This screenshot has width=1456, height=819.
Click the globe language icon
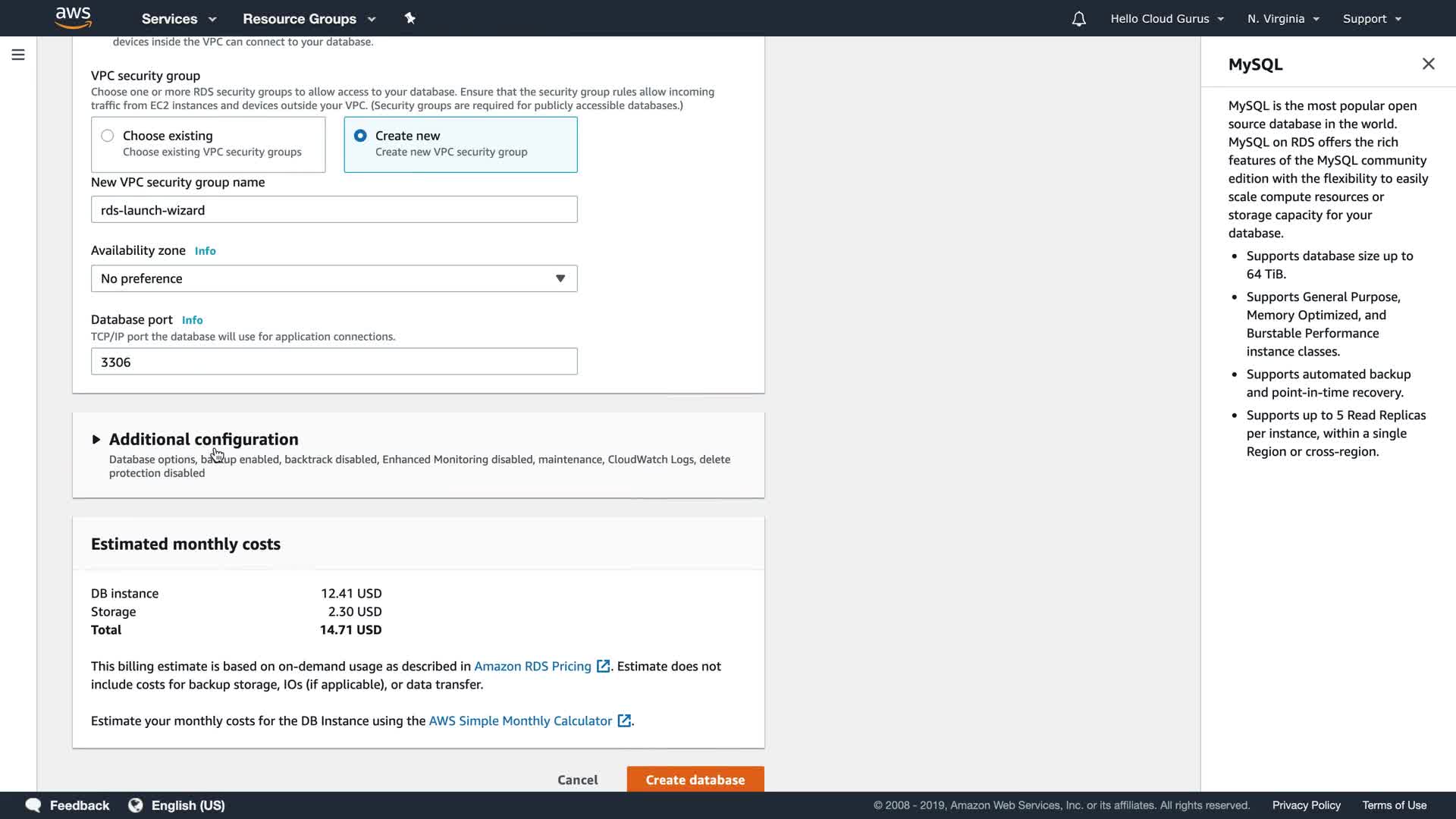pos(136,805)
